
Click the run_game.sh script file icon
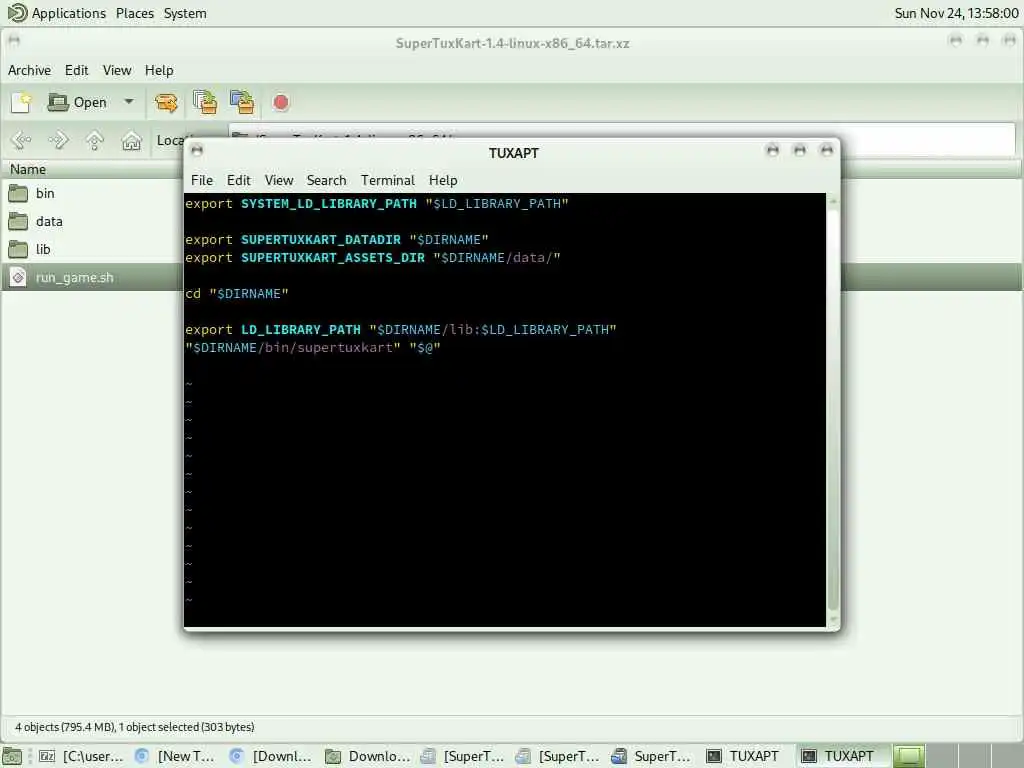tap(18, 278)
